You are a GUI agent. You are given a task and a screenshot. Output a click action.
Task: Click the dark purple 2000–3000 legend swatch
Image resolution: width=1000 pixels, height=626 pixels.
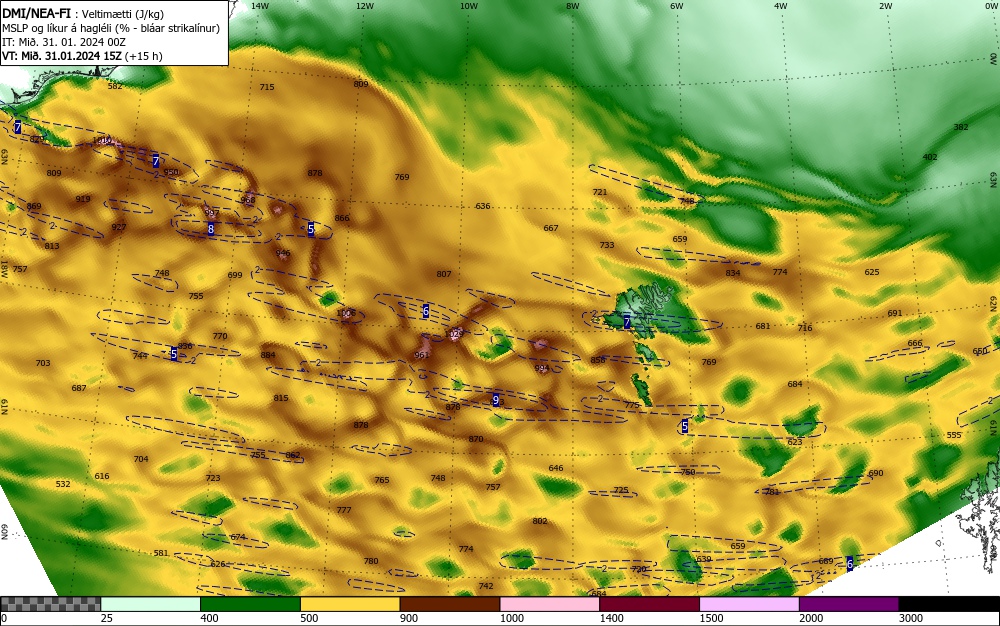(x=849, y=604)
